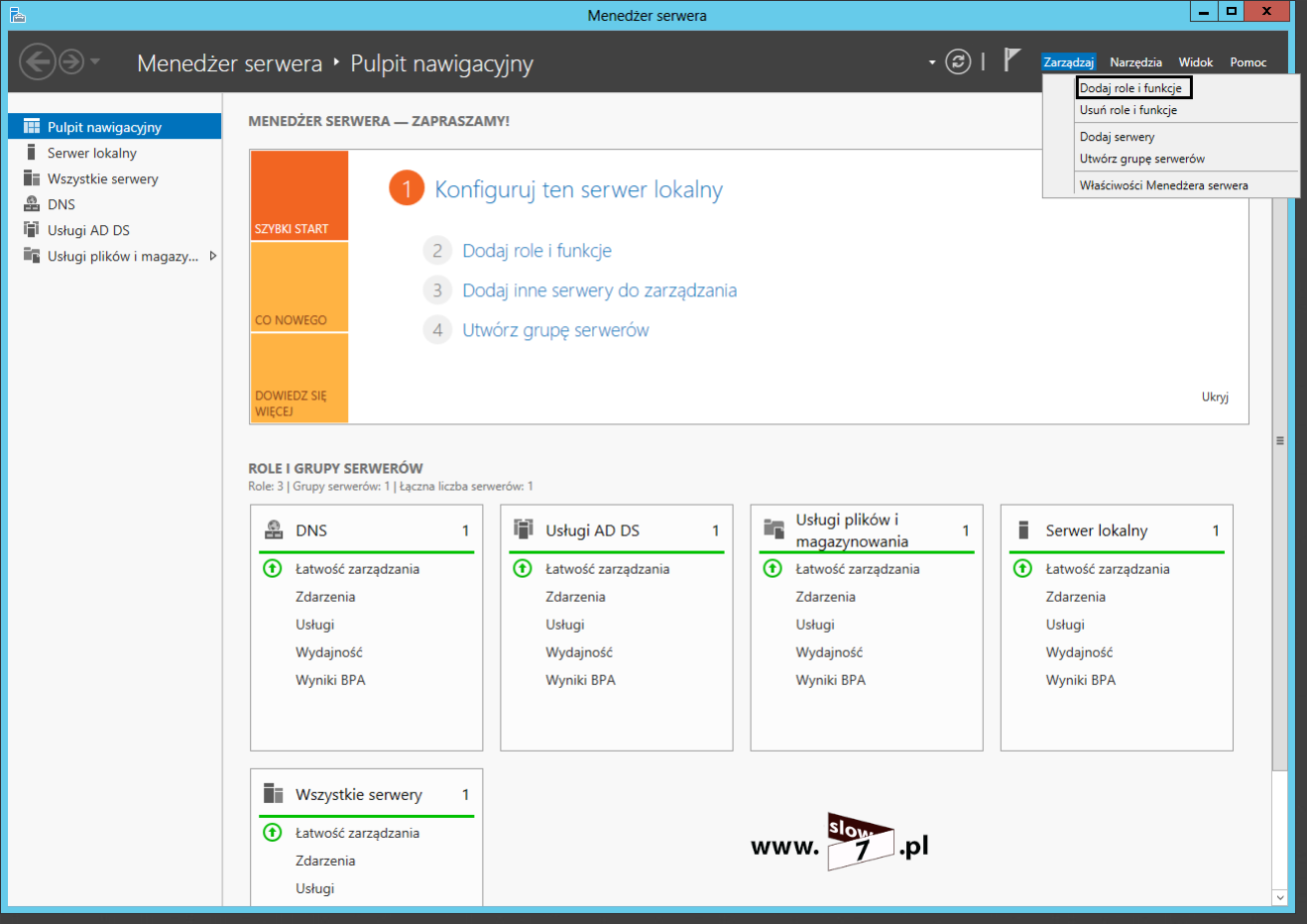The image size is (1307, 924).
Task: Open dropdown arrow left of refresh
Action: (932, 62)
